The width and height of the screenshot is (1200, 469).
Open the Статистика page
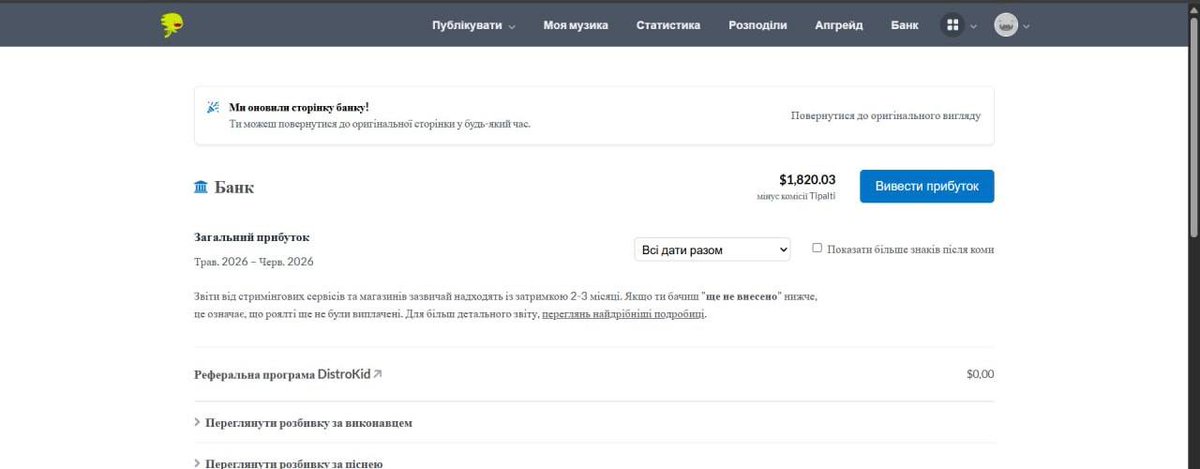[x=668, y=26]
